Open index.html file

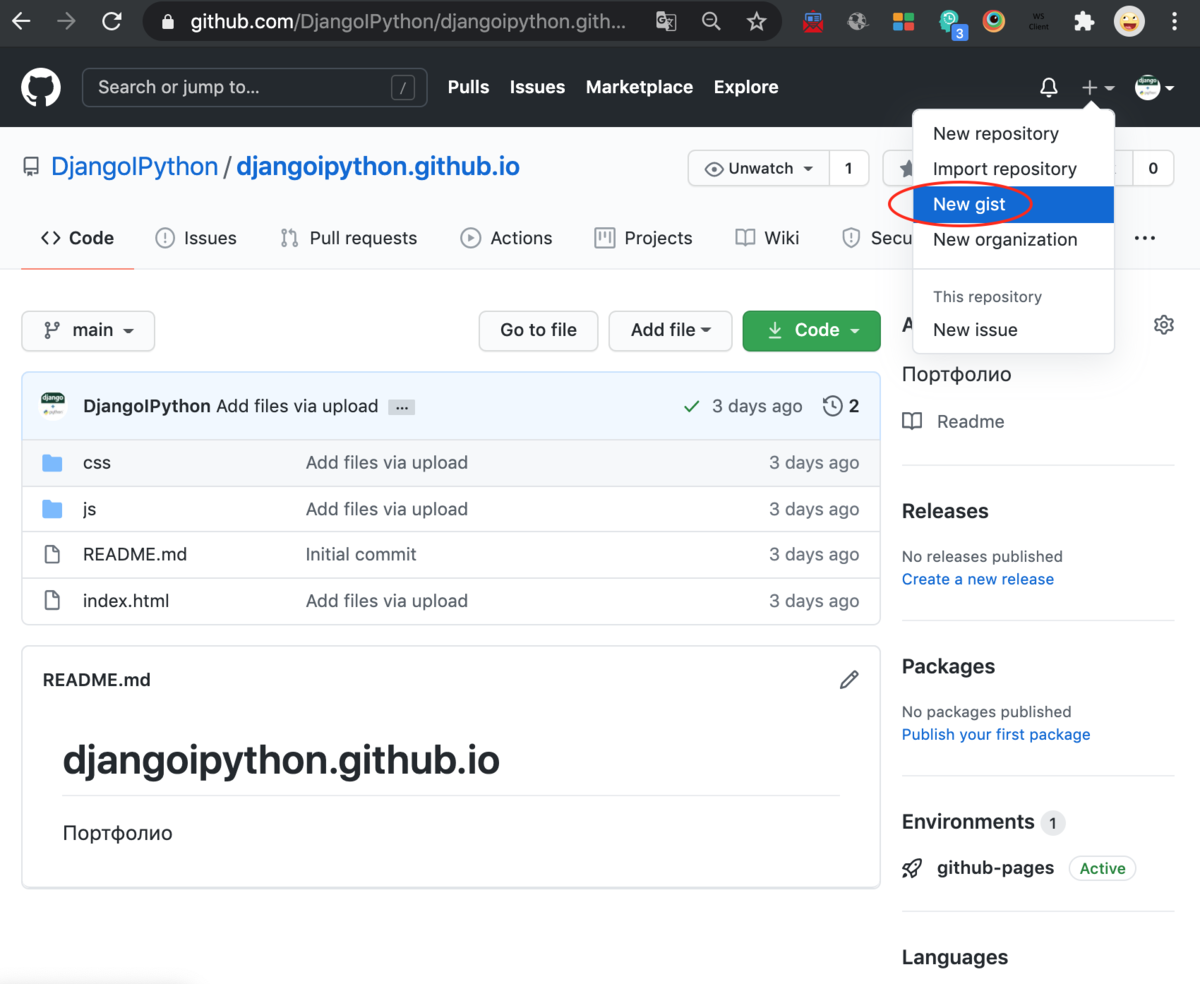tap(126, 601)
